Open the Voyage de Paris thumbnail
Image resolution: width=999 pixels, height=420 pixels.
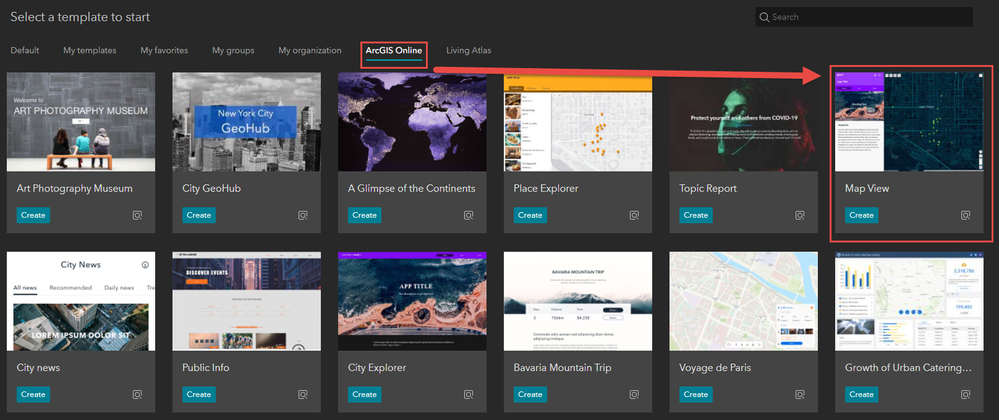pos(744,301)
